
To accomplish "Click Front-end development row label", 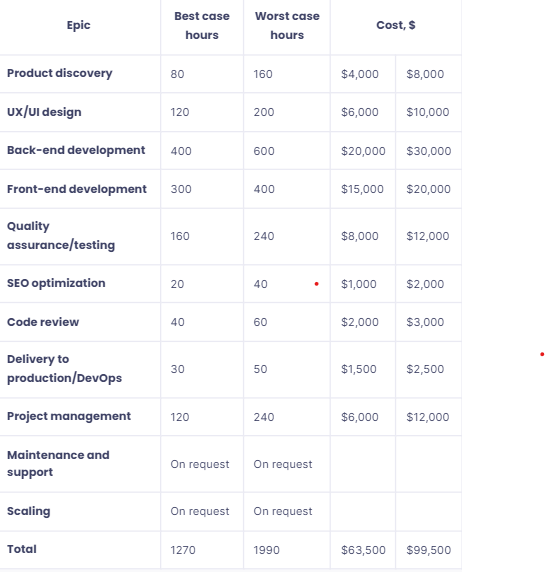I will pos(77,189).
